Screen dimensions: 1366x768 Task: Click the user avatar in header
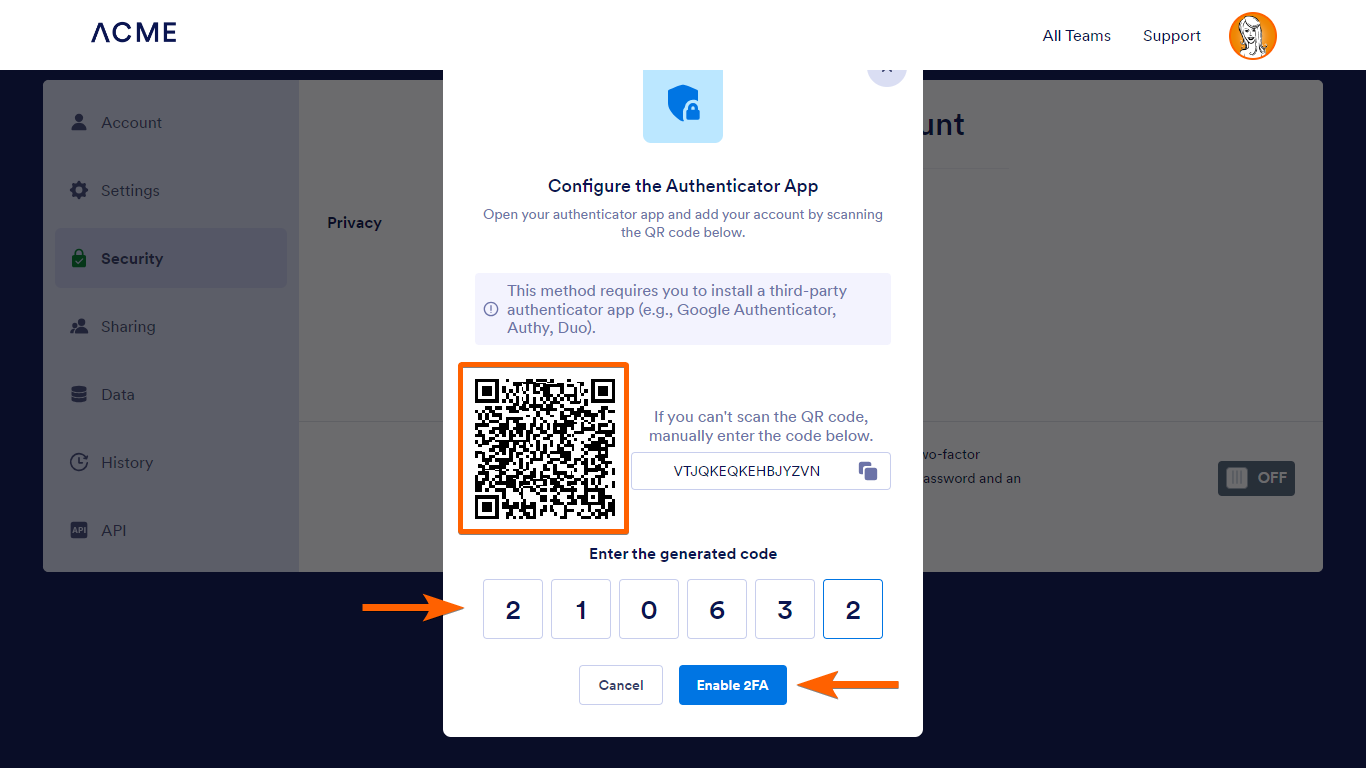1253,36
